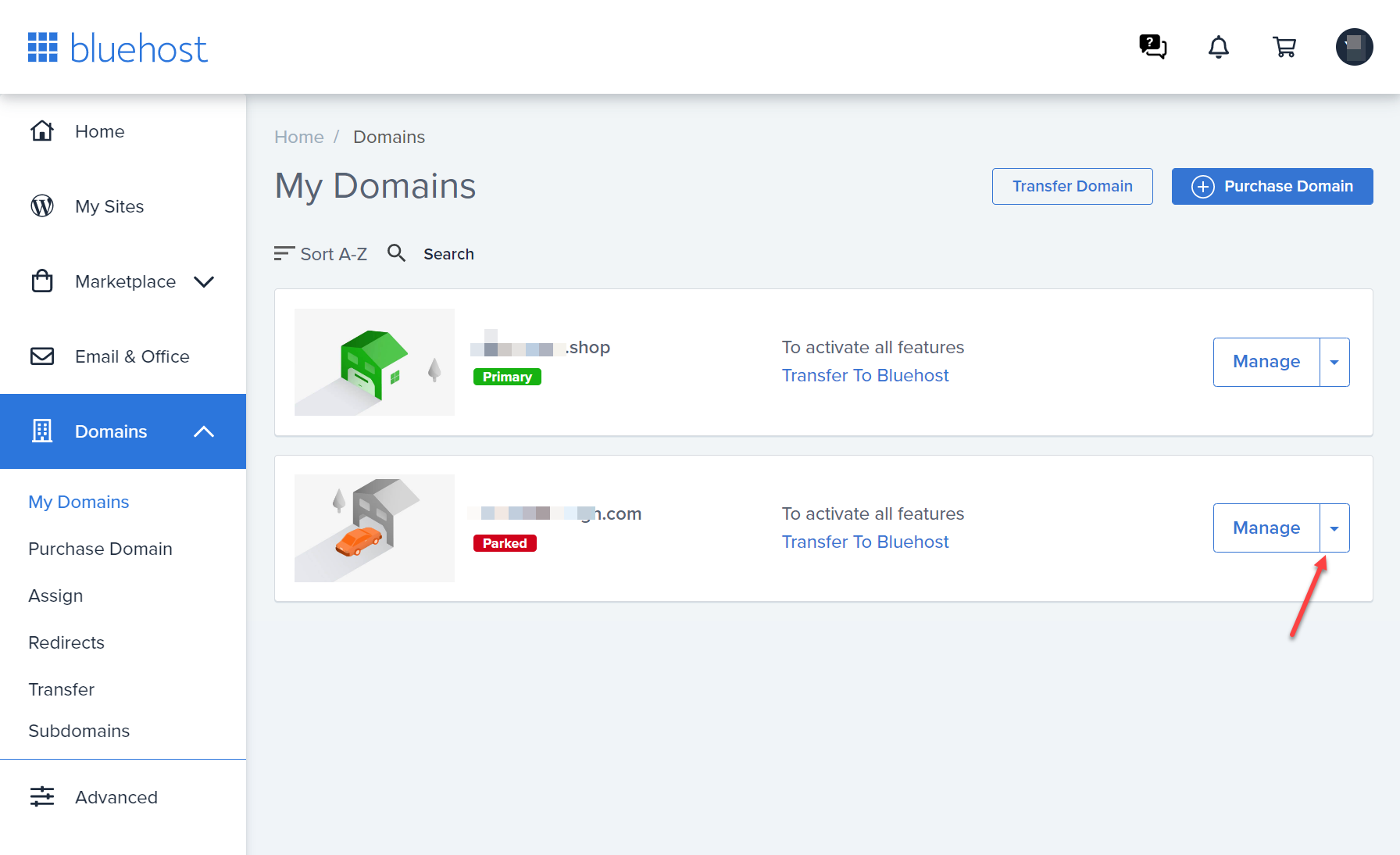1400x855 pixels.
Task: Click the Home house icon in sidebar
Action: click(42, 131)
